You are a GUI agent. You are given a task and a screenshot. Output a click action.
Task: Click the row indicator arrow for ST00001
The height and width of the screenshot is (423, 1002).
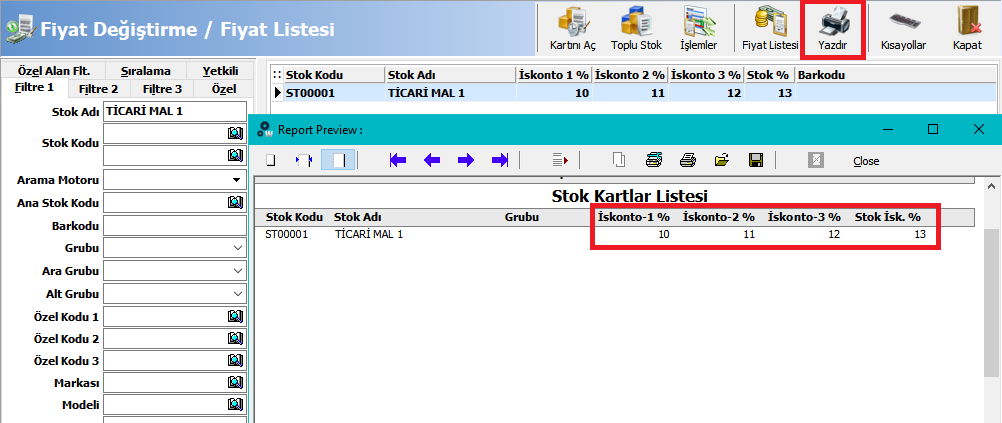(x=277, y=93)
